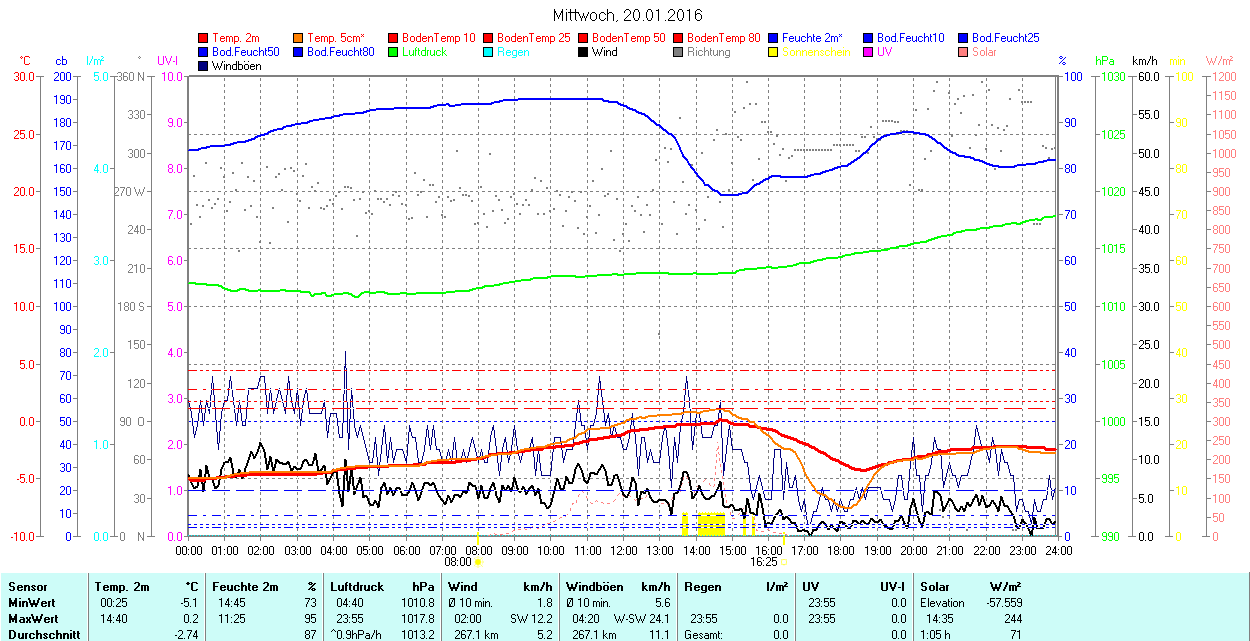The image size is (1250, 641).
Task: Click the magenta UV legend swatch
Action: [868, 52]
